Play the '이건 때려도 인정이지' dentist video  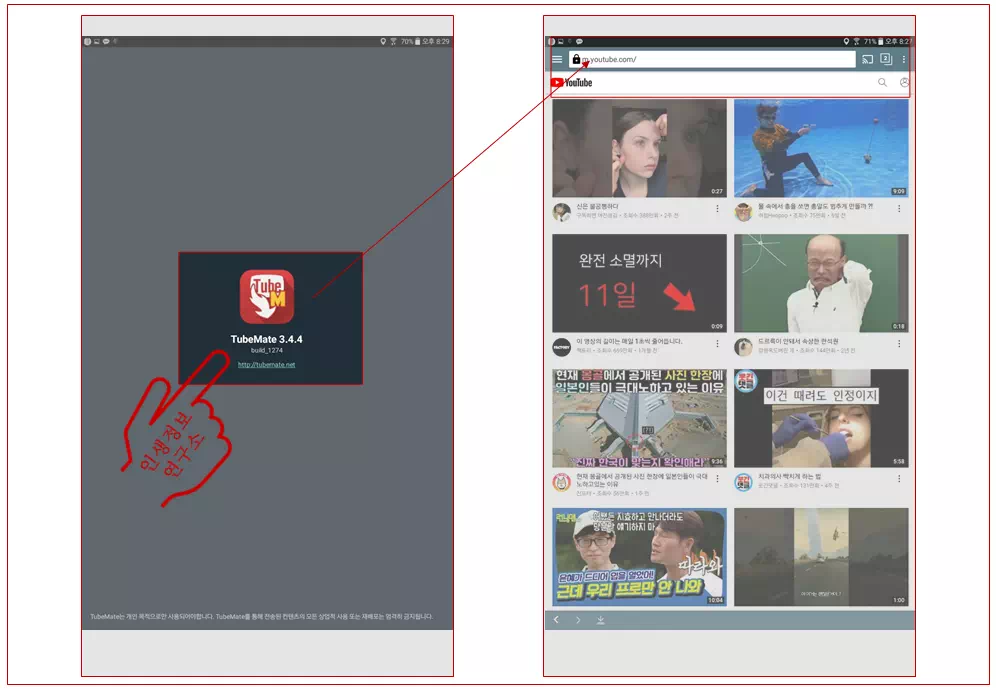821,418
